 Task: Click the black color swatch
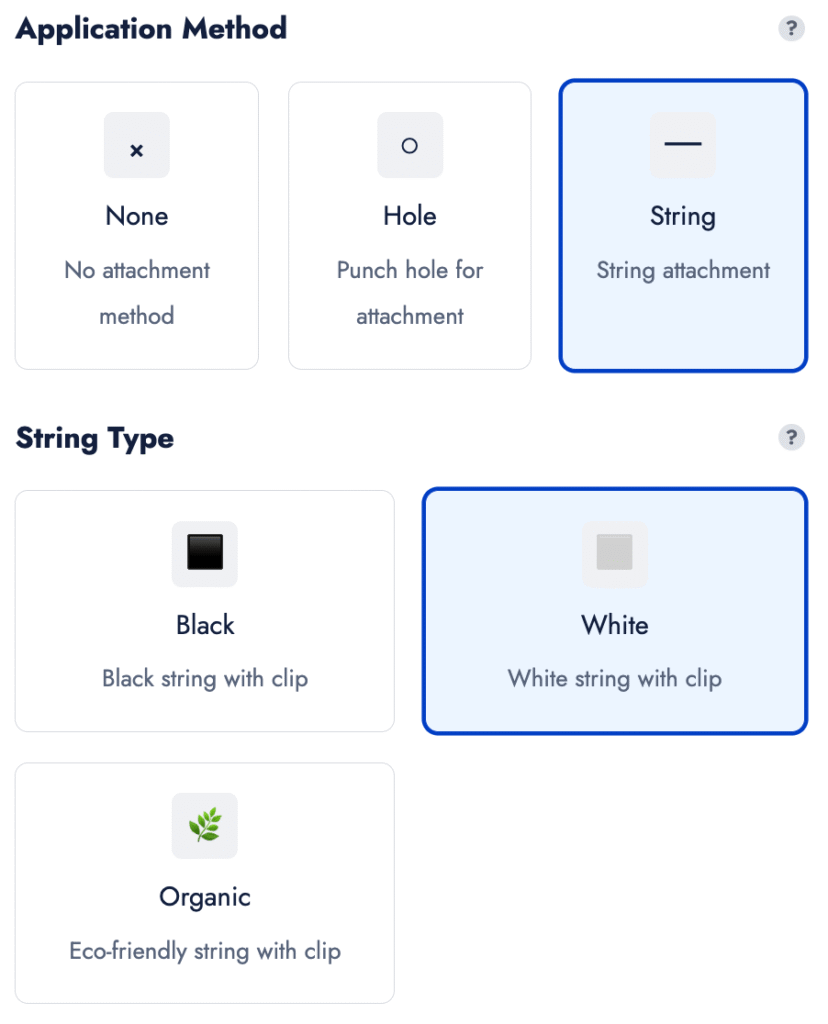[205, 553]
